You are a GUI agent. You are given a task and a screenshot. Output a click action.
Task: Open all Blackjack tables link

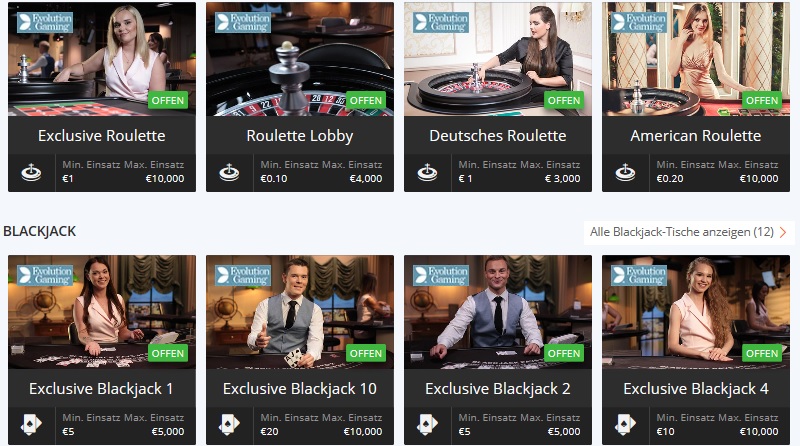pyautogui.click(x=682, y=232)
